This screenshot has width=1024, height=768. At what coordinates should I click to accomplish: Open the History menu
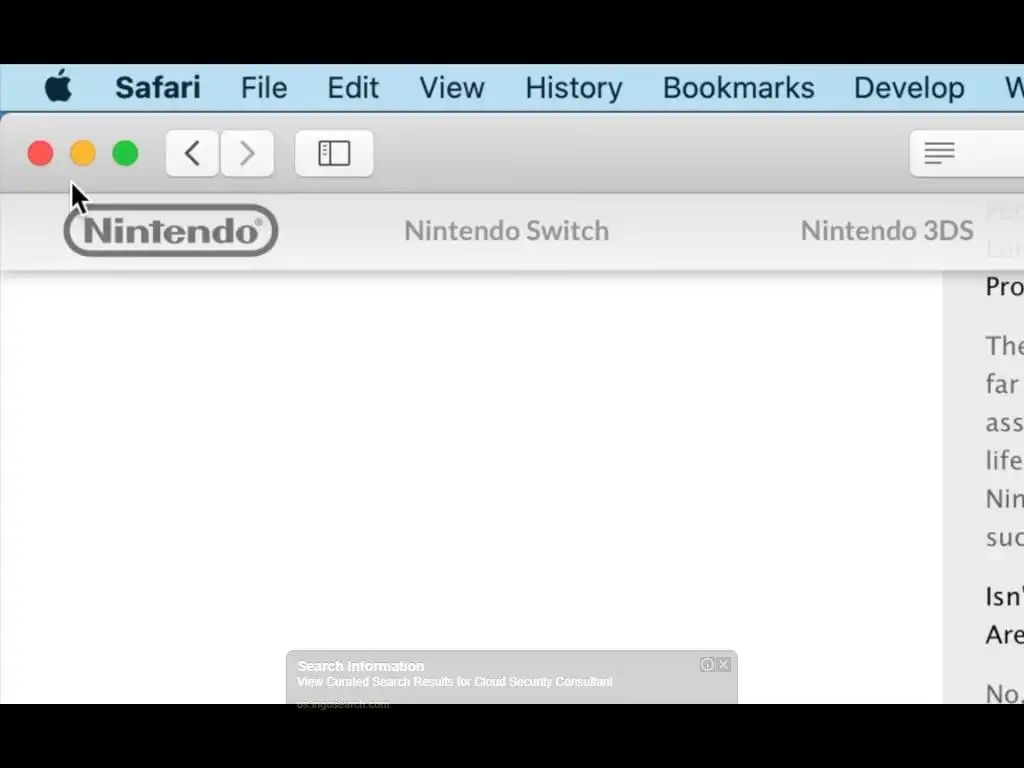click(x=574, y=88)
